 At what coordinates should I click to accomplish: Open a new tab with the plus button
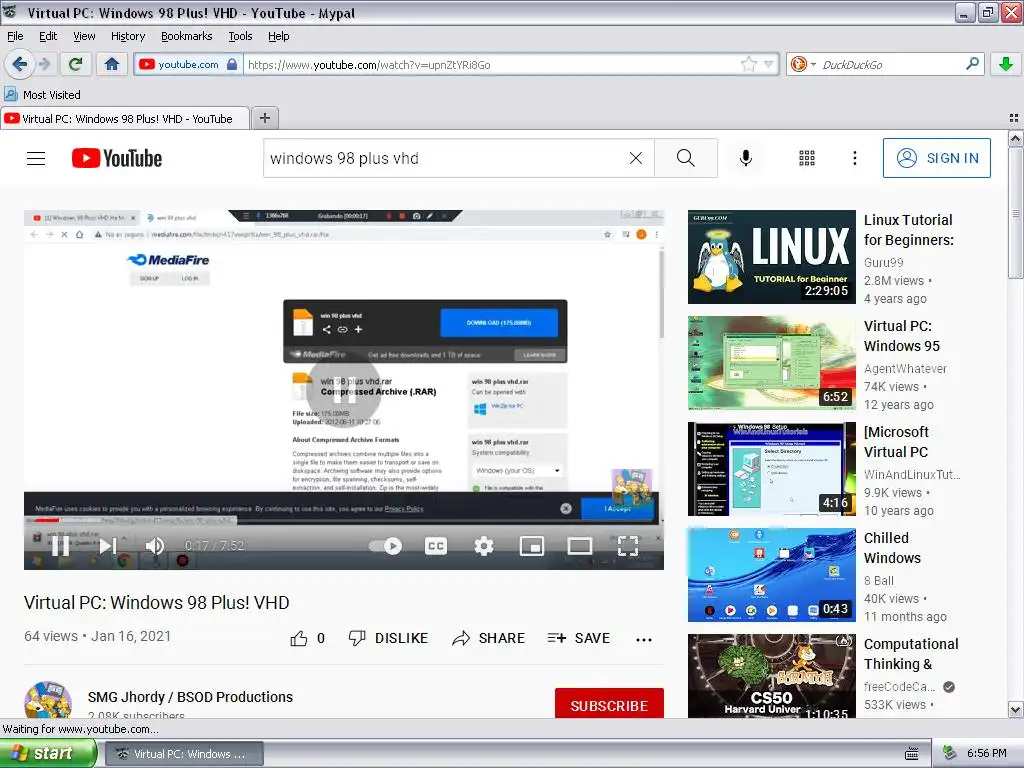coord(264,118)
